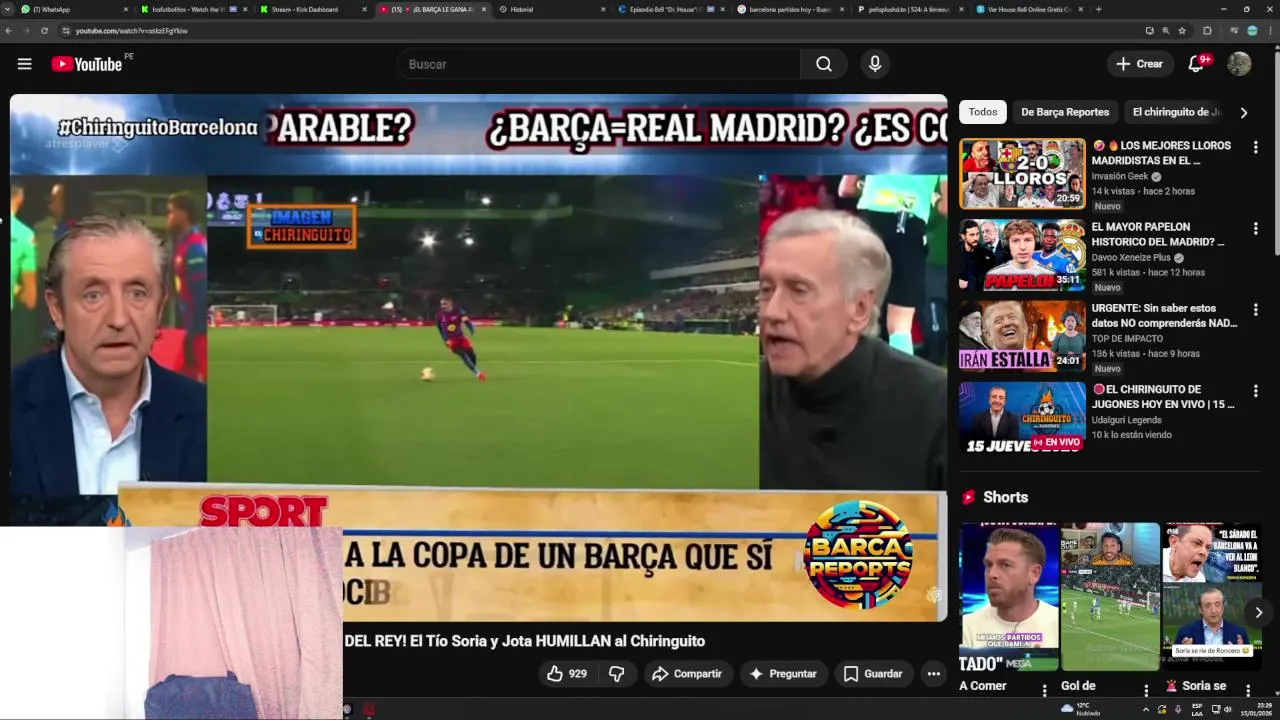
Task: Switch to the Episodio 8x9 Dr. House tab
Action: 671,9
